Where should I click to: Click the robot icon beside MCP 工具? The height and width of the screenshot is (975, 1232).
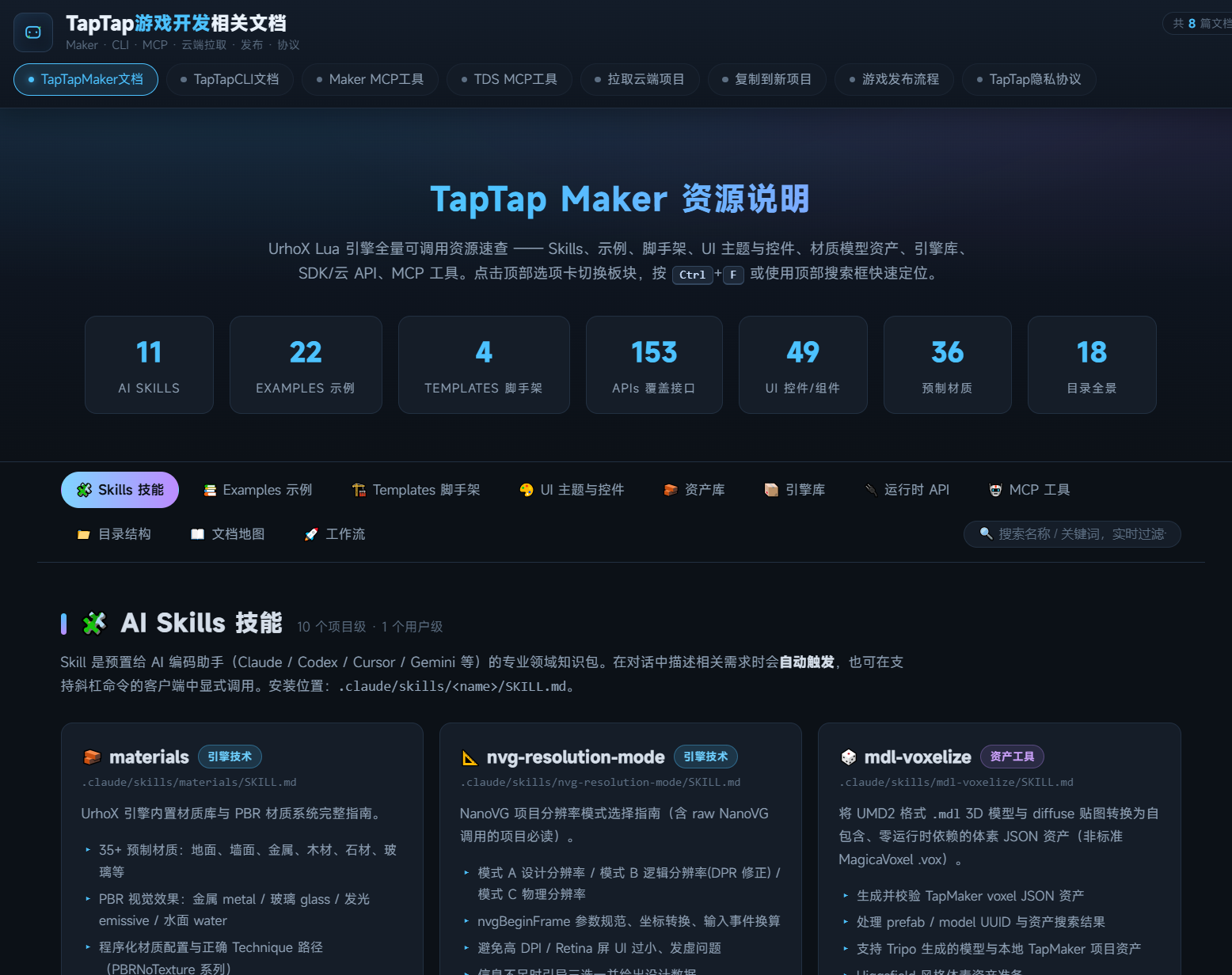(x=995, y=490)
